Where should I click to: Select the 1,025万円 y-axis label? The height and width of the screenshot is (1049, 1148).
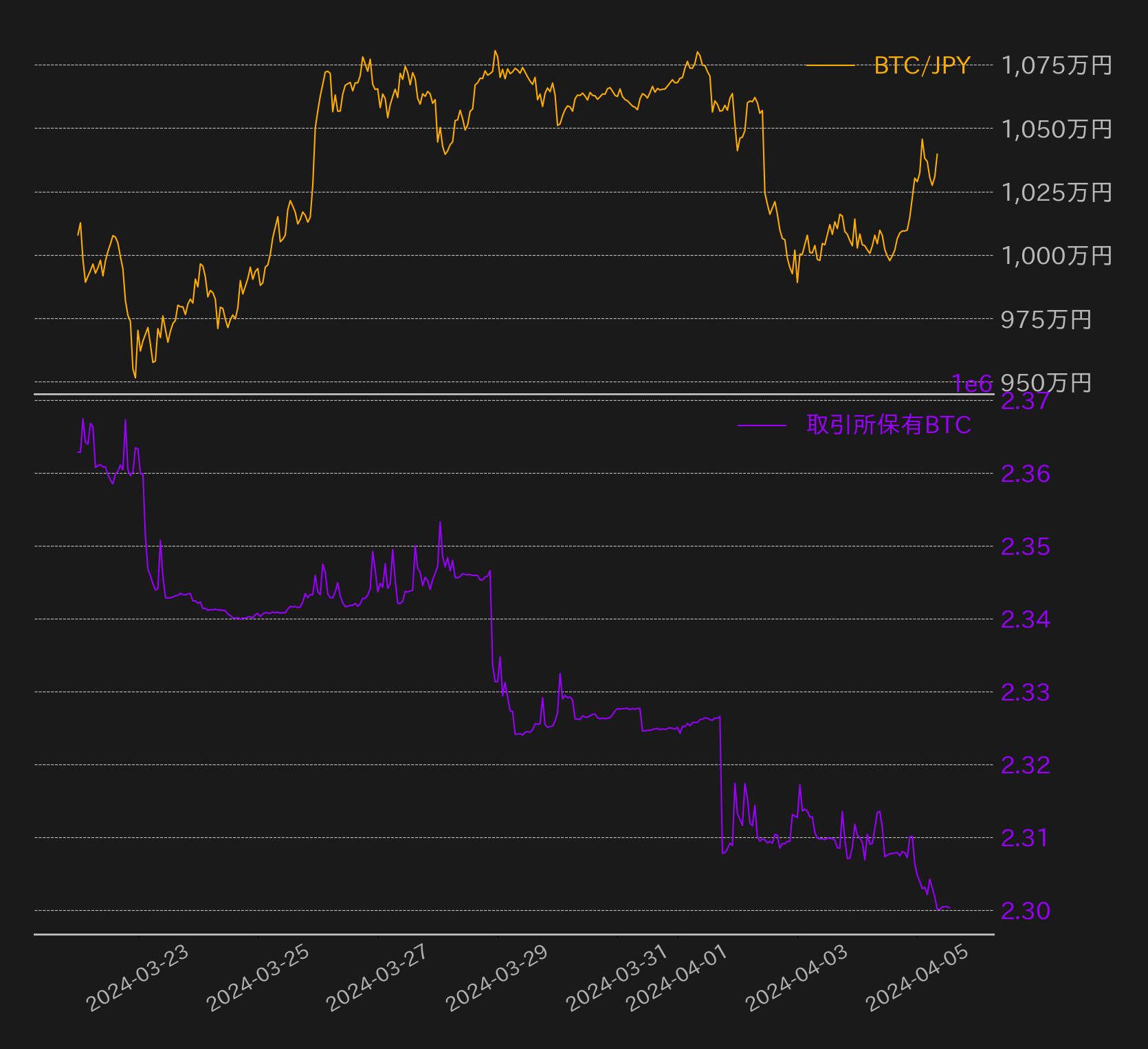[1057, 192]
